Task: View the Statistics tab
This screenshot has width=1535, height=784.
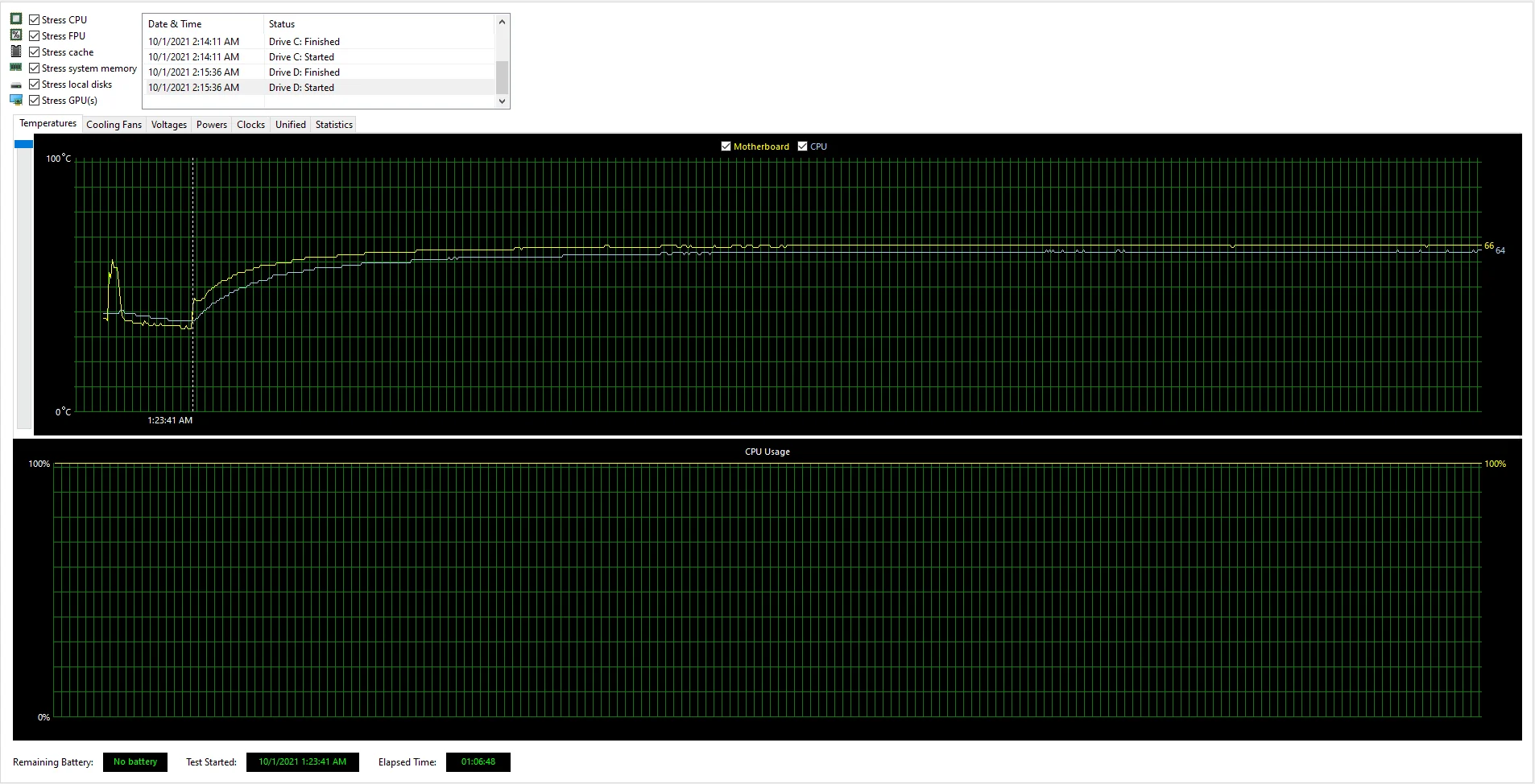Action: tap(334, 125)
